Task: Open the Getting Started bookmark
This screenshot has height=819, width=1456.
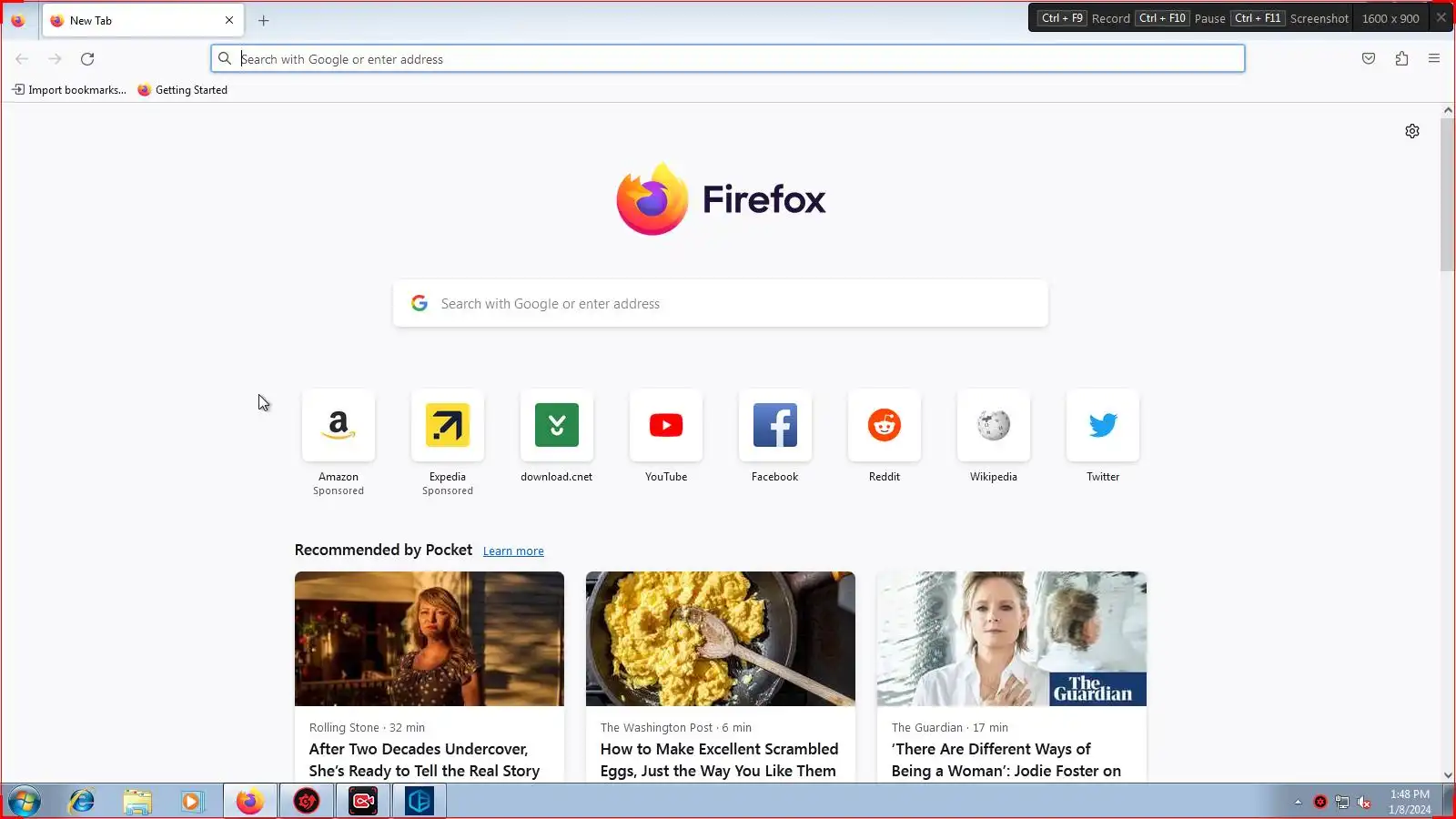Action: coord(182,90)
